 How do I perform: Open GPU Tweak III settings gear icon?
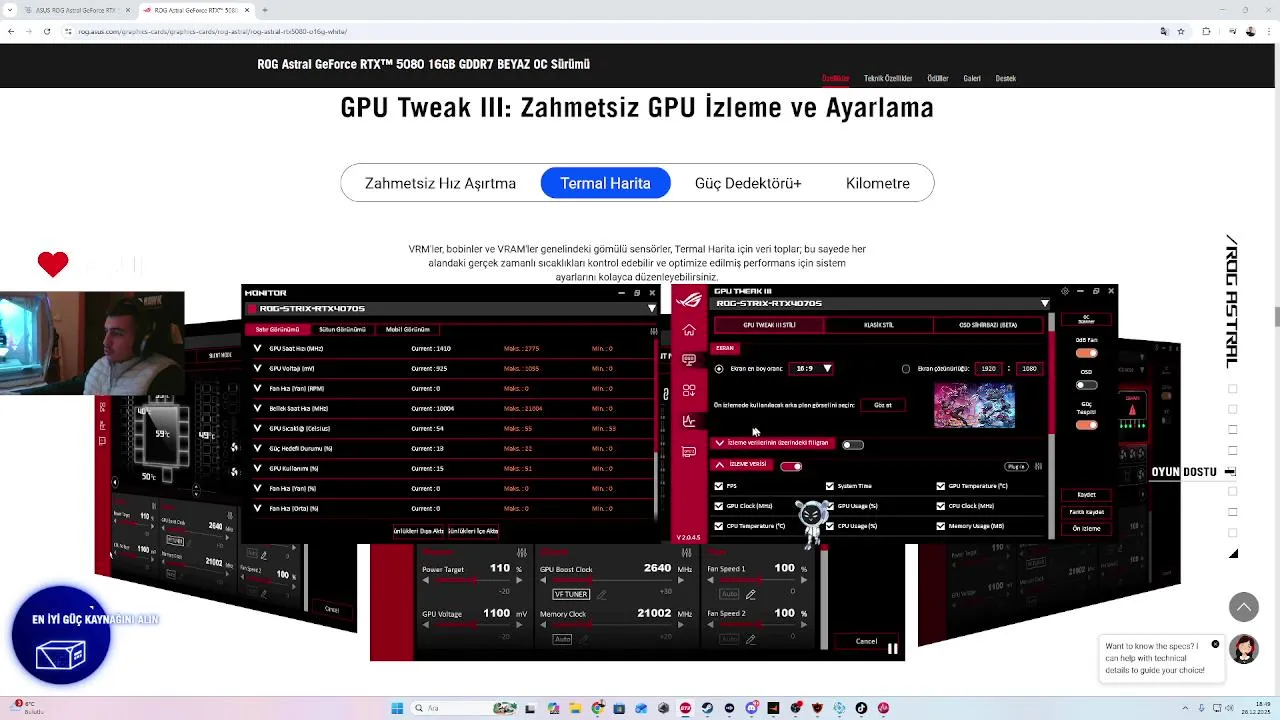1065,291
